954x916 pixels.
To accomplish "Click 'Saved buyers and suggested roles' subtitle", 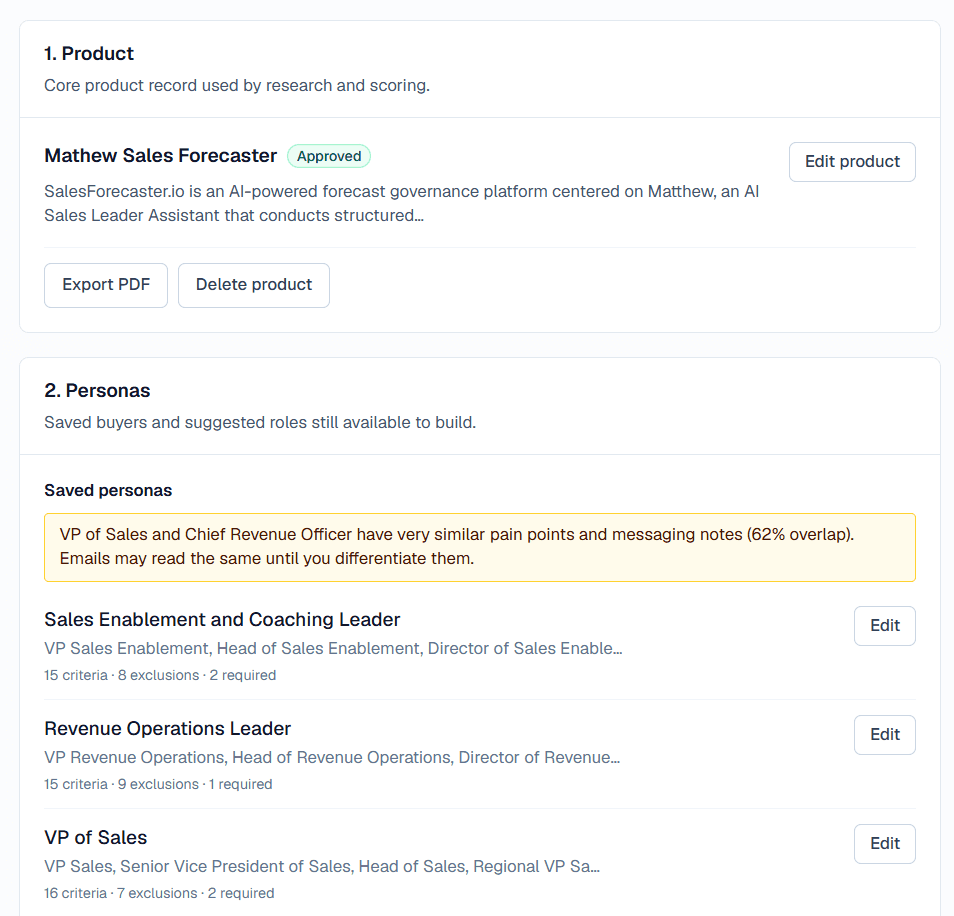I will (260, 422).
